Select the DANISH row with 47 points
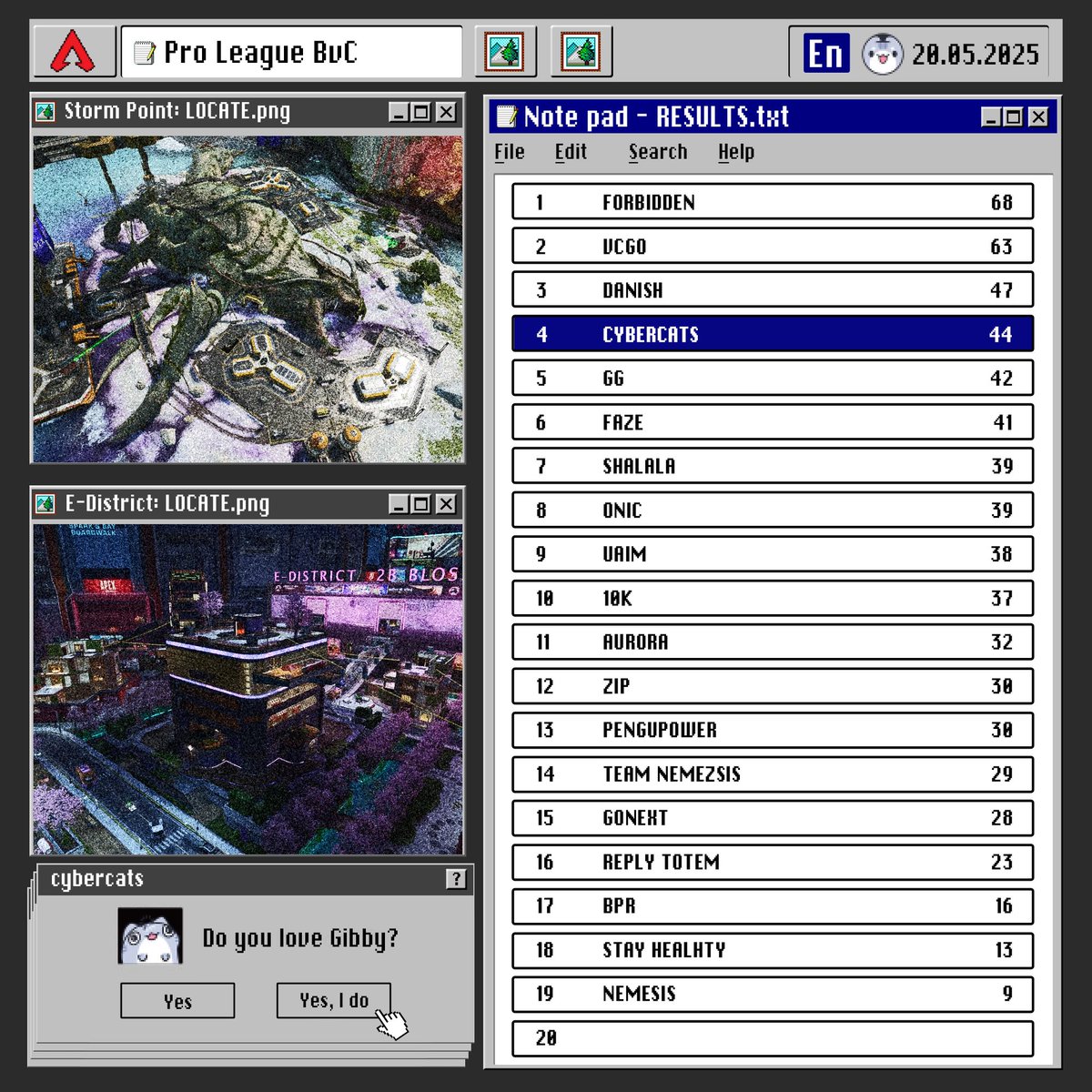 click(773, 289)
